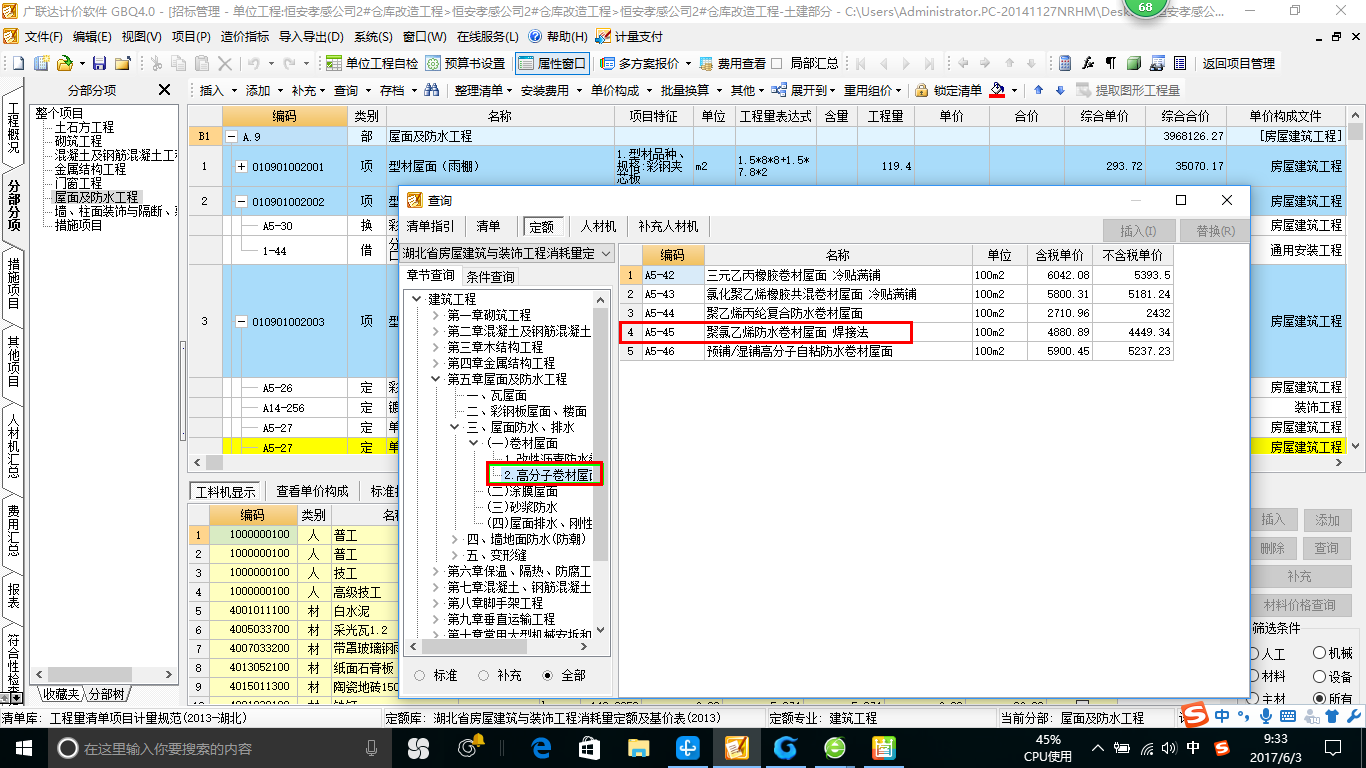Click the 材料价格查询 button
The width and height of the screenshot is (1366, 768).
pos(1299,605)
